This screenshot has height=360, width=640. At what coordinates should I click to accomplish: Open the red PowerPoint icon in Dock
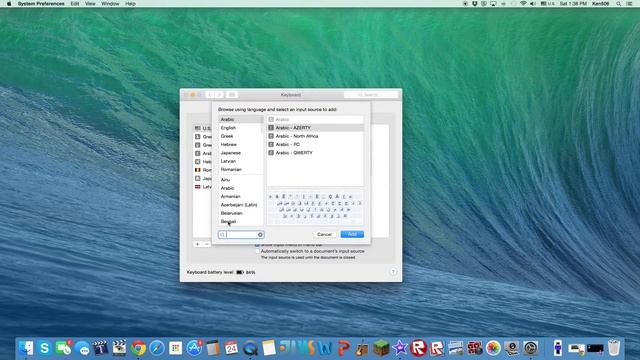click(x=344, y=348)
